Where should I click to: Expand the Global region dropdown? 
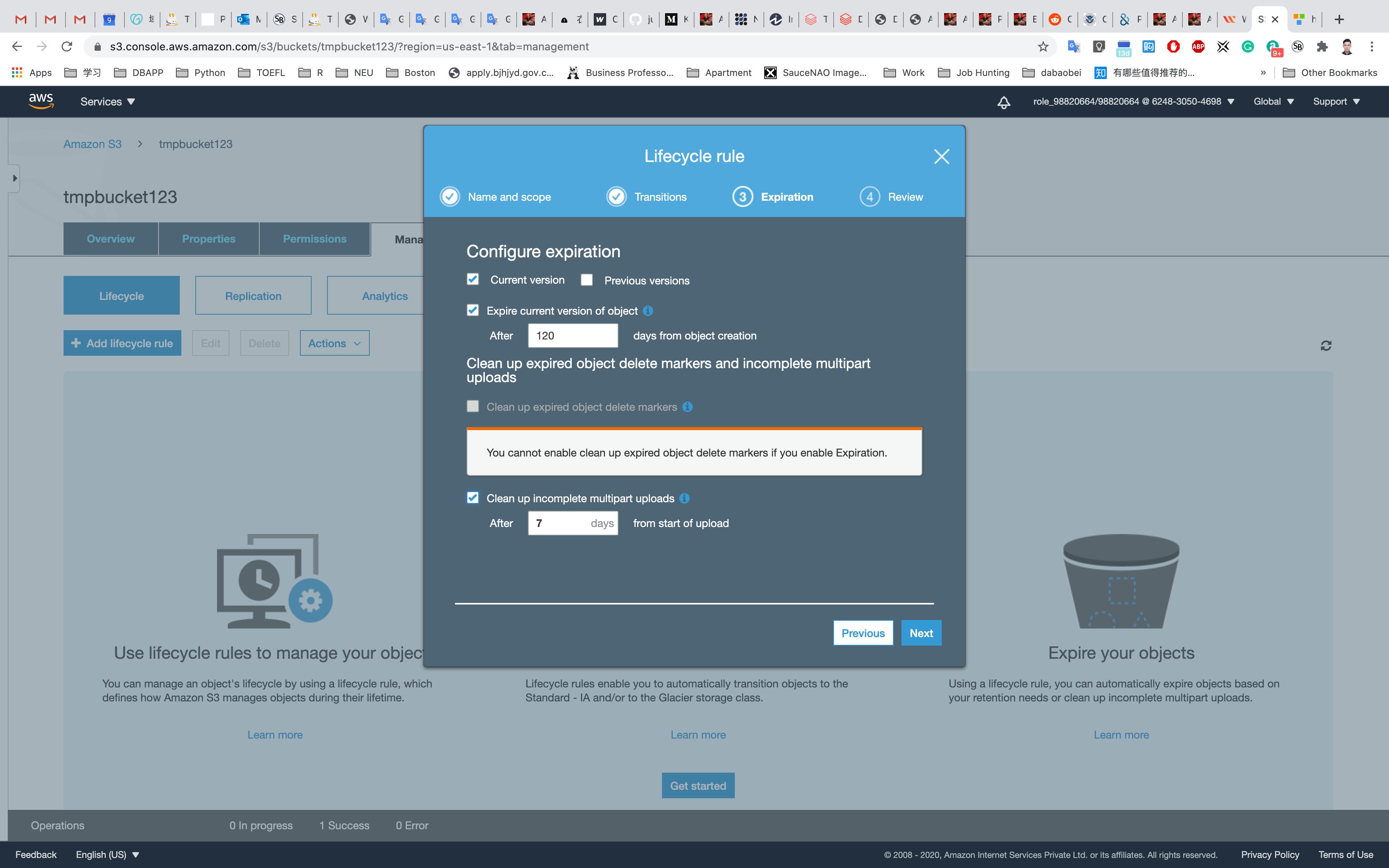(x=1273, y=102)
